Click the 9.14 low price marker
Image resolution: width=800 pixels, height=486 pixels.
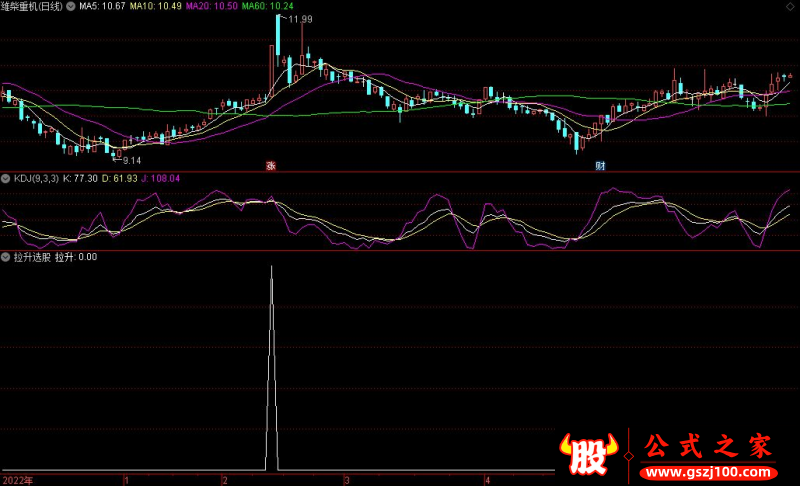tap(131, 161)
